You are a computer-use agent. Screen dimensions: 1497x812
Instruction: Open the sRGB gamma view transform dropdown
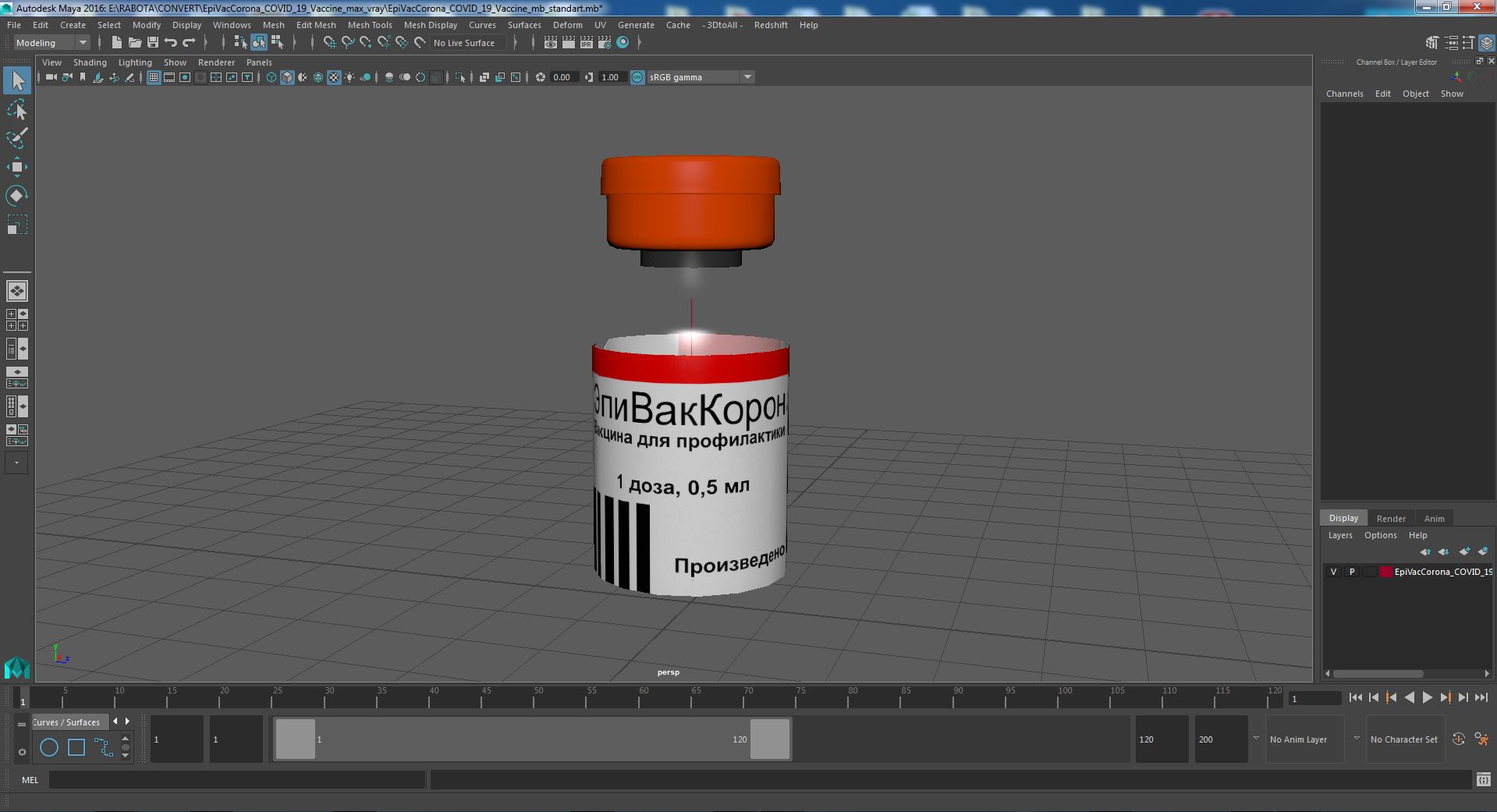701,77
